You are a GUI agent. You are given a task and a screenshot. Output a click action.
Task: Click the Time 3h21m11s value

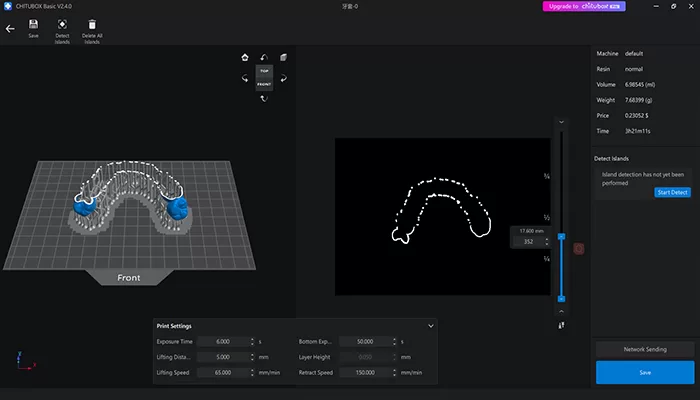pos(638,131)
